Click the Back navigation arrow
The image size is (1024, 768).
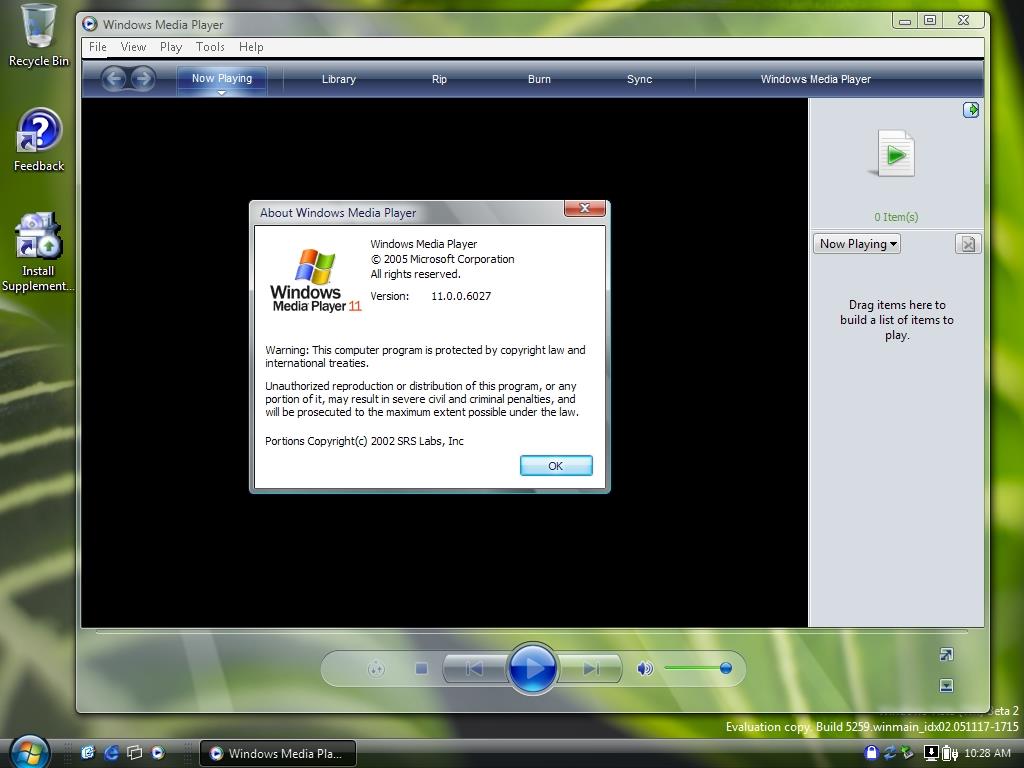(x=114, y=79)
